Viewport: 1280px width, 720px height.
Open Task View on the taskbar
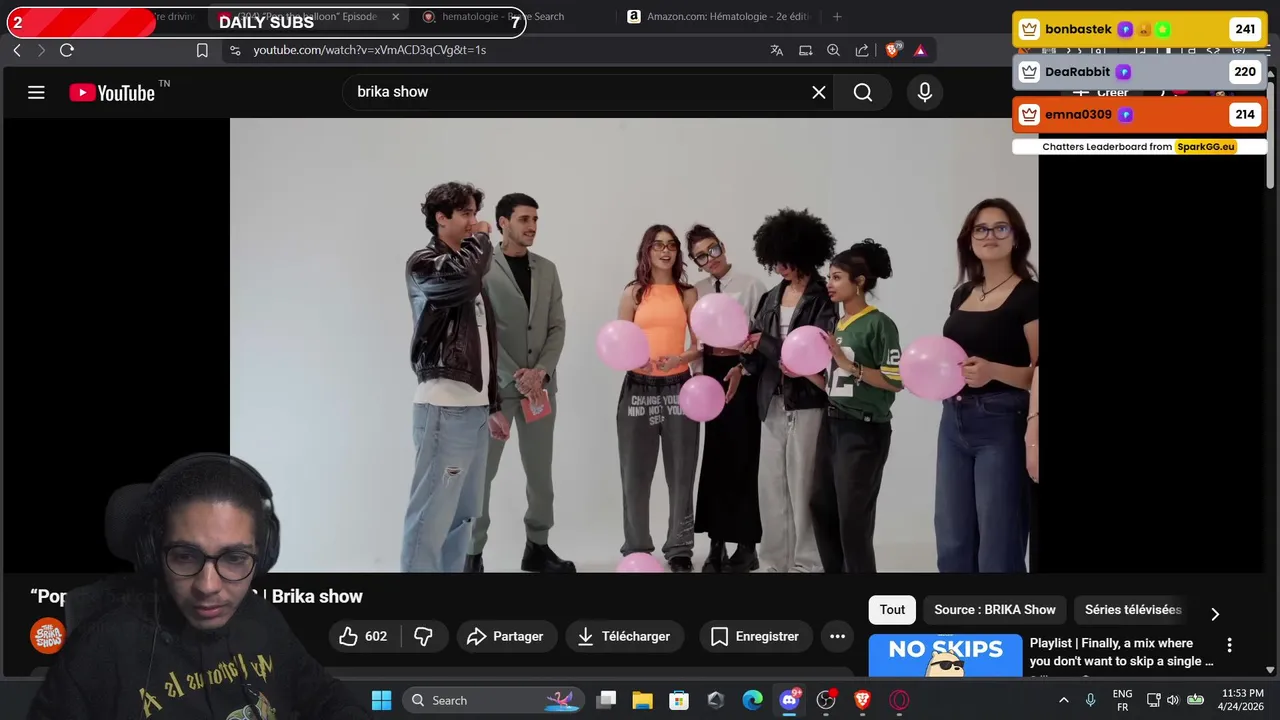click(x=606, y=700)
